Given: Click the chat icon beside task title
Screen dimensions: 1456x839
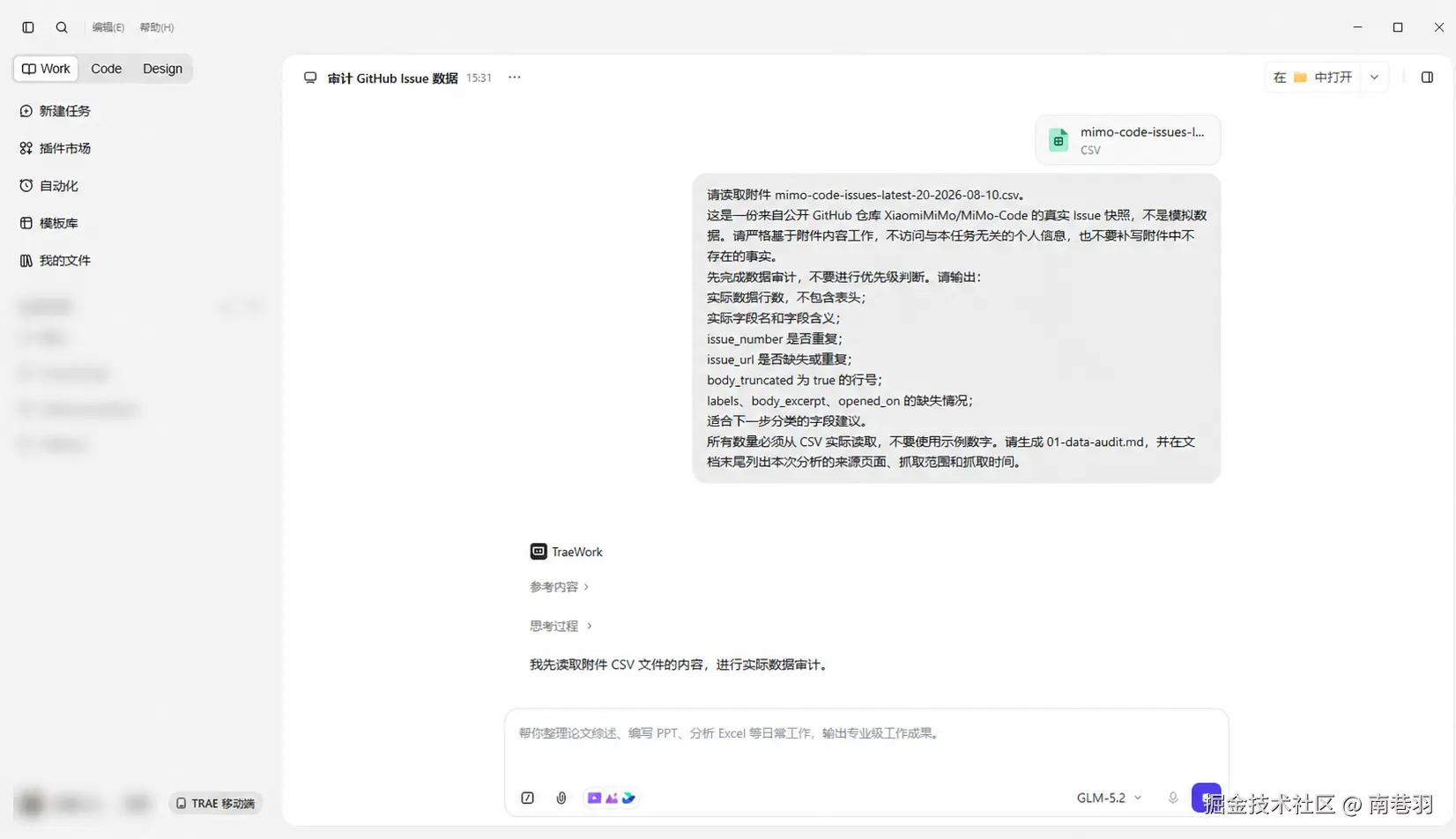Looking at the screenshot, I should pyautogui.click(x=310, y=78).
